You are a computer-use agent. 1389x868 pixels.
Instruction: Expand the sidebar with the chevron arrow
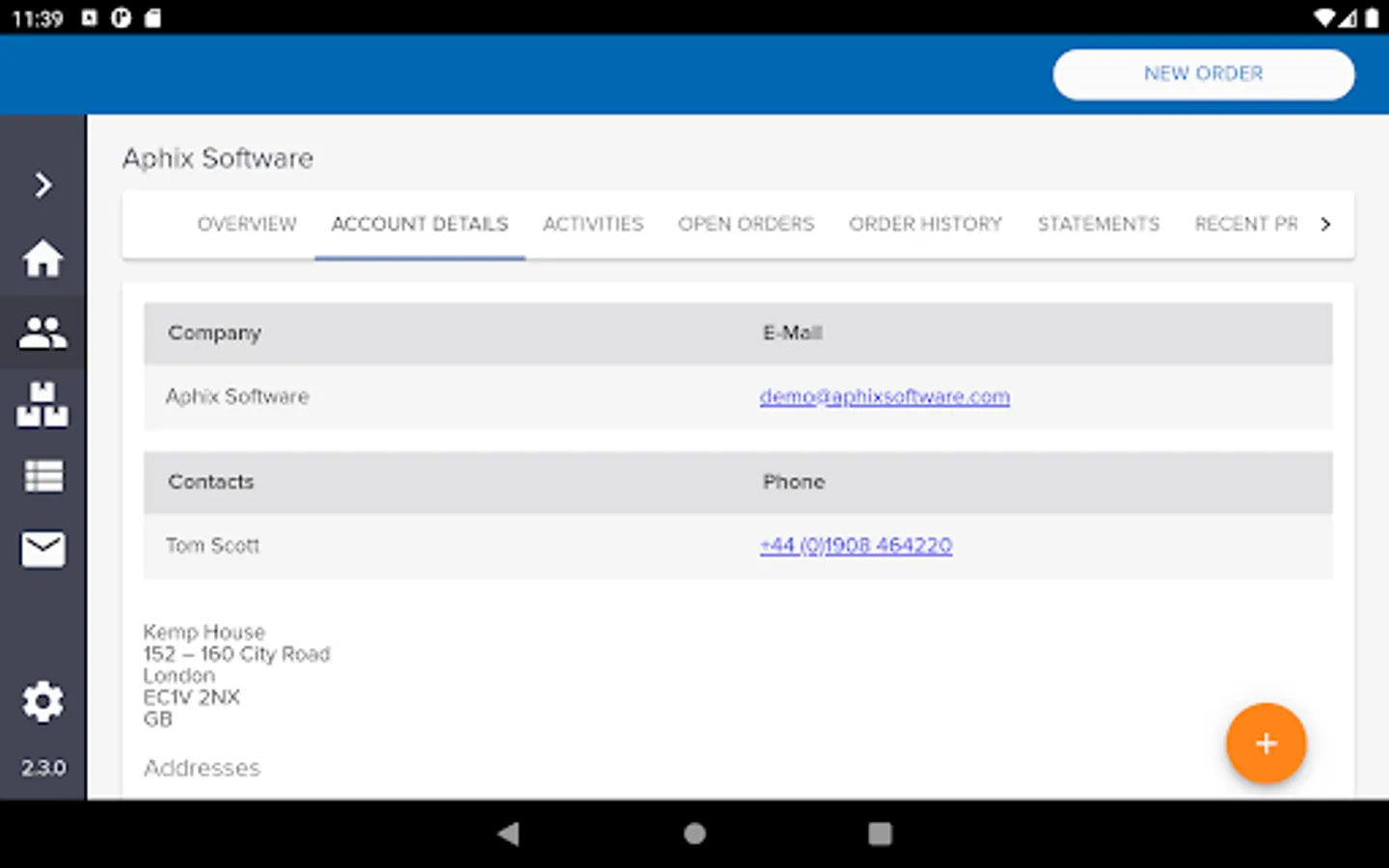click(42, 184)
